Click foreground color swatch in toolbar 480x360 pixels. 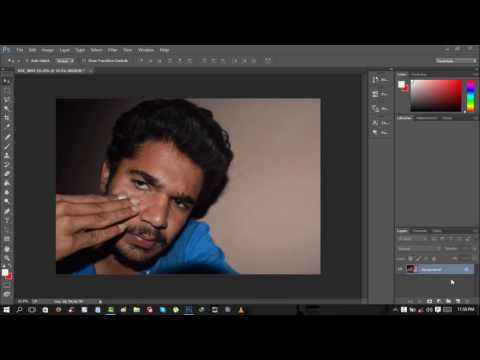click(x=5, y=273)
